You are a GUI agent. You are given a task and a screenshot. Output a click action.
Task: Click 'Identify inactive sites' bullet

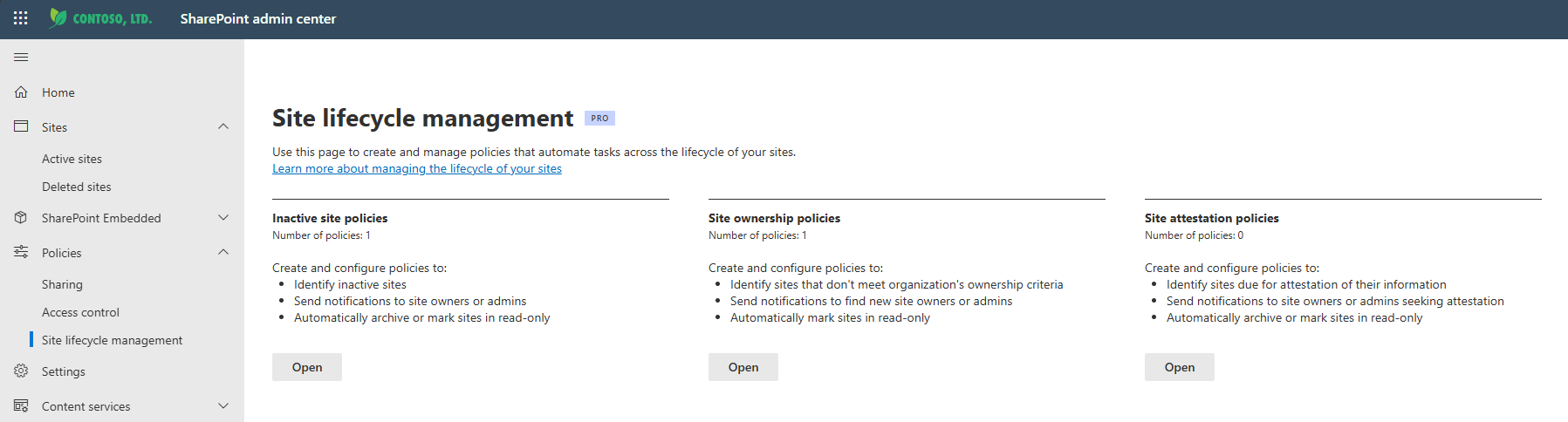[x=350, y=284]
